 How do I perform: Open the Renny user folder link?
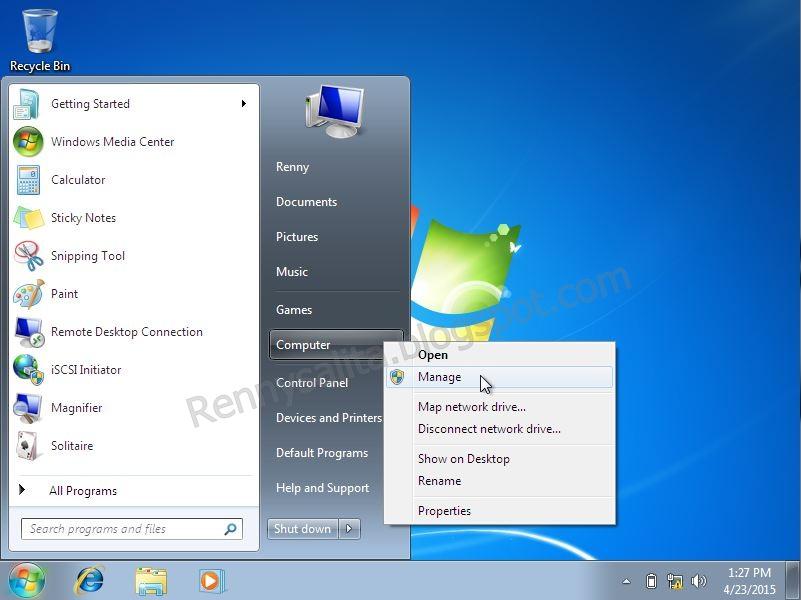[292, 167]
